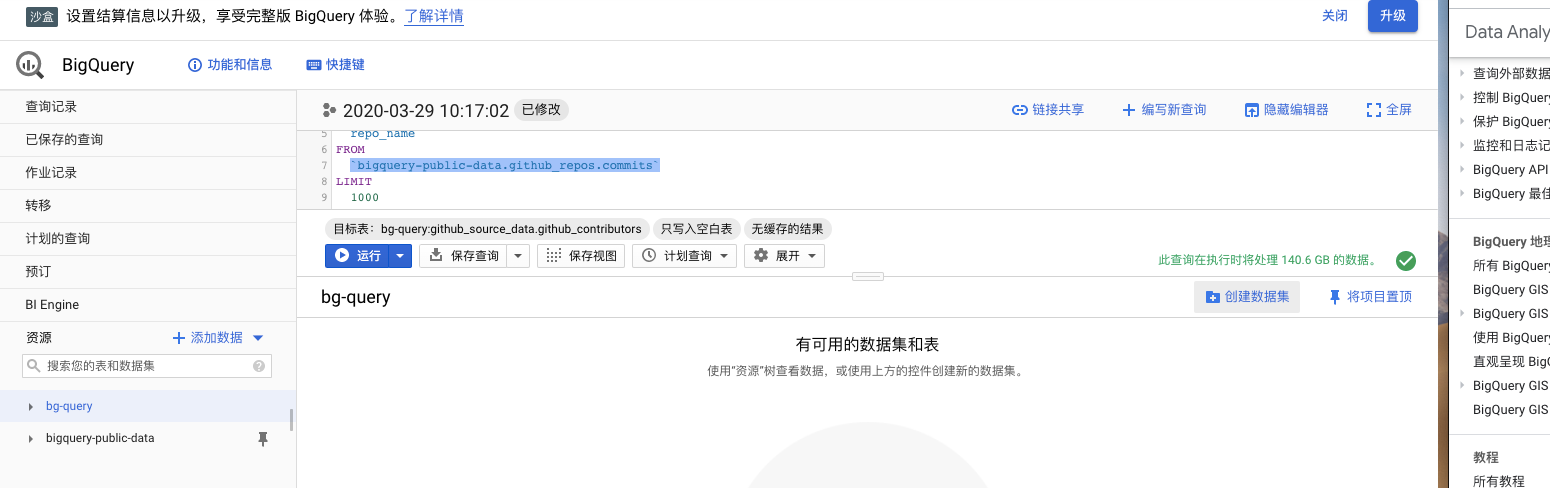The image size is (1550, 488).
Task: Expand 控制 BigQuery item in docs window
Action: pos(1462,98)
